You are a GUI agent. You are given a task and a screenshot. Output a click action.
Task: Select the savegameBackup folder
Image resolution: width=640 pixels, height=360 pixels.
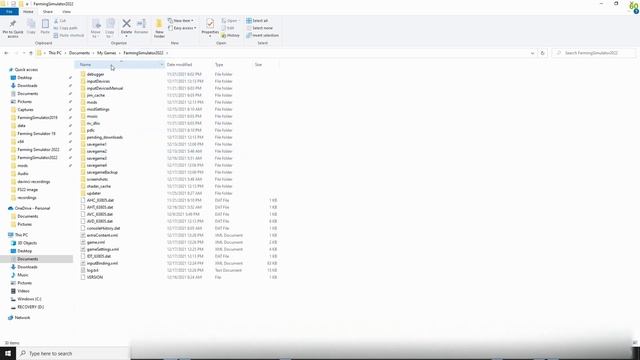click(102, 172)
